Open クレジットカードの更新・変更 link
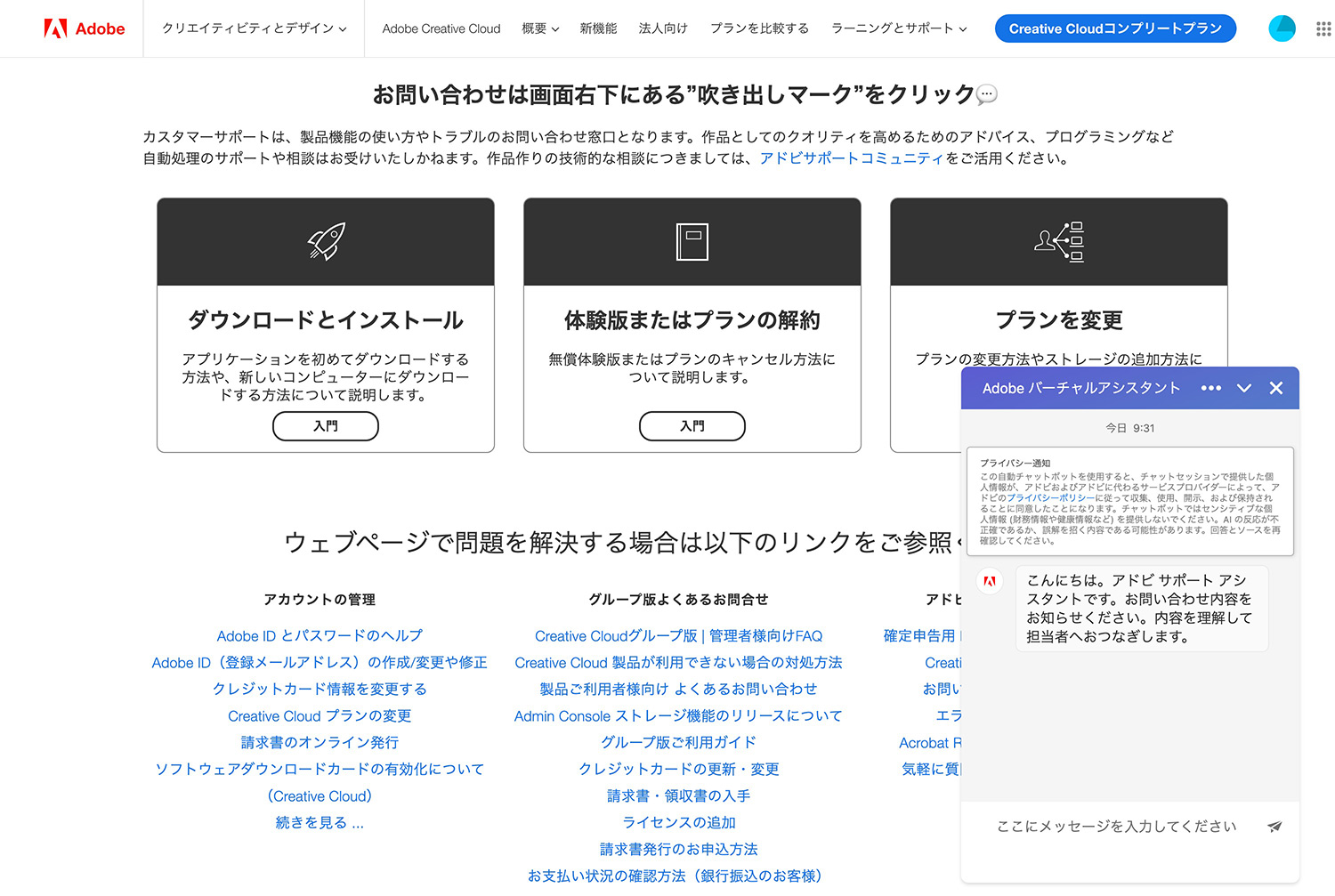This screenshot has height=896, width=1335. 678,770
